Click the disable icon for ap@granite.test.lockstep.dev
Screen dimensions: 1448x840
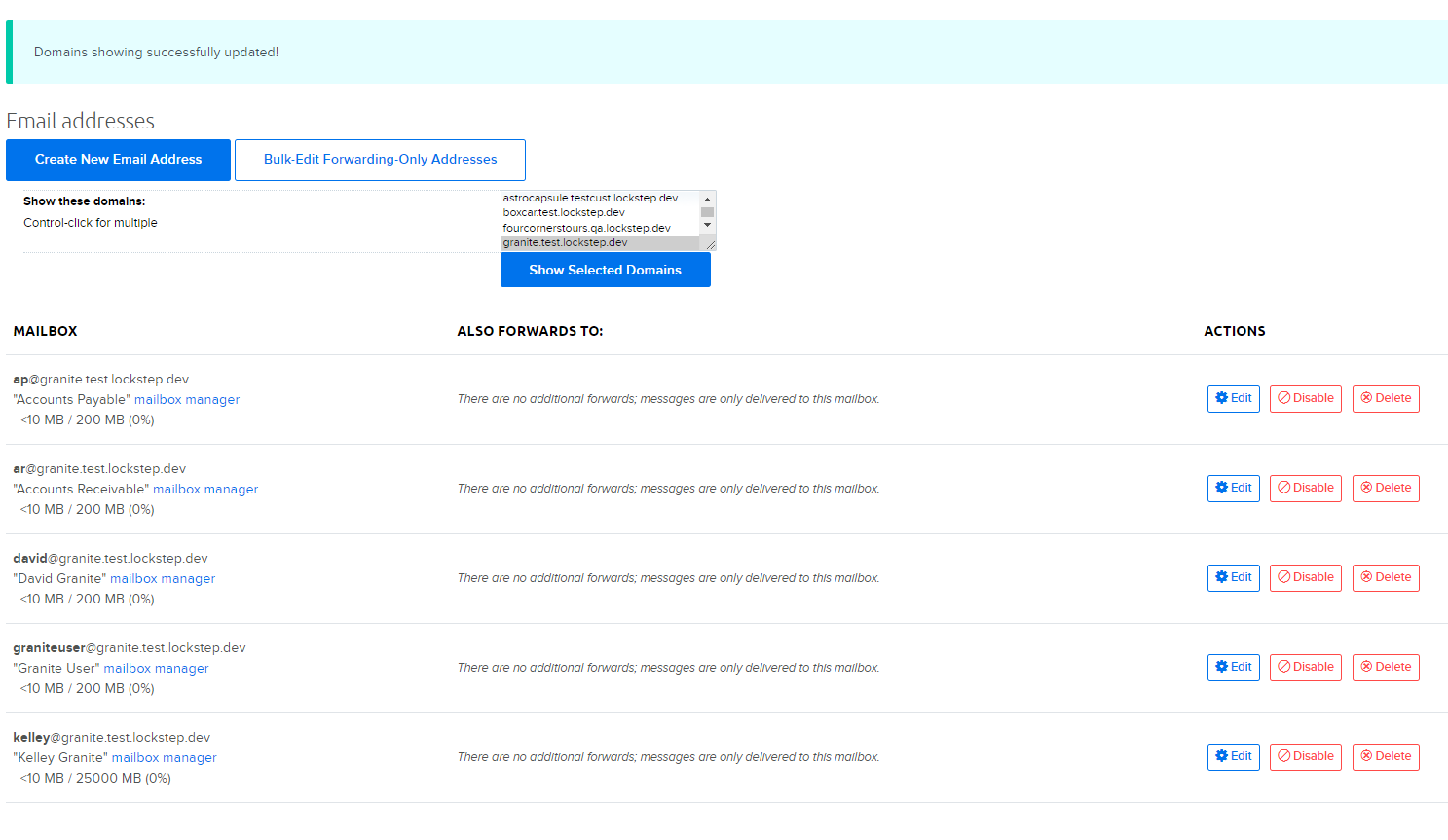[1283, 398]
